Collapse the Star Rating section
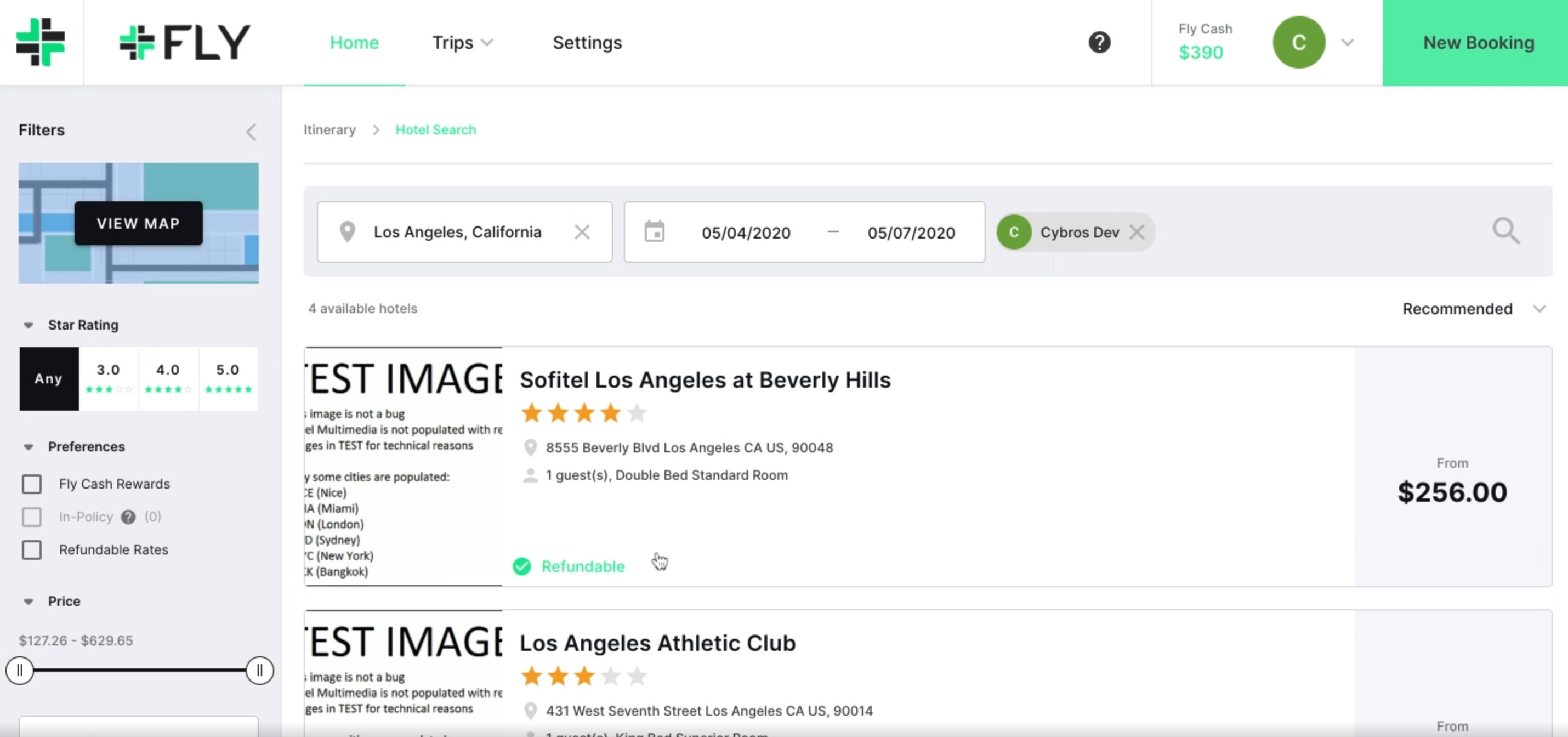Screen dimensions: 1568x737 (x=28, y=325)
